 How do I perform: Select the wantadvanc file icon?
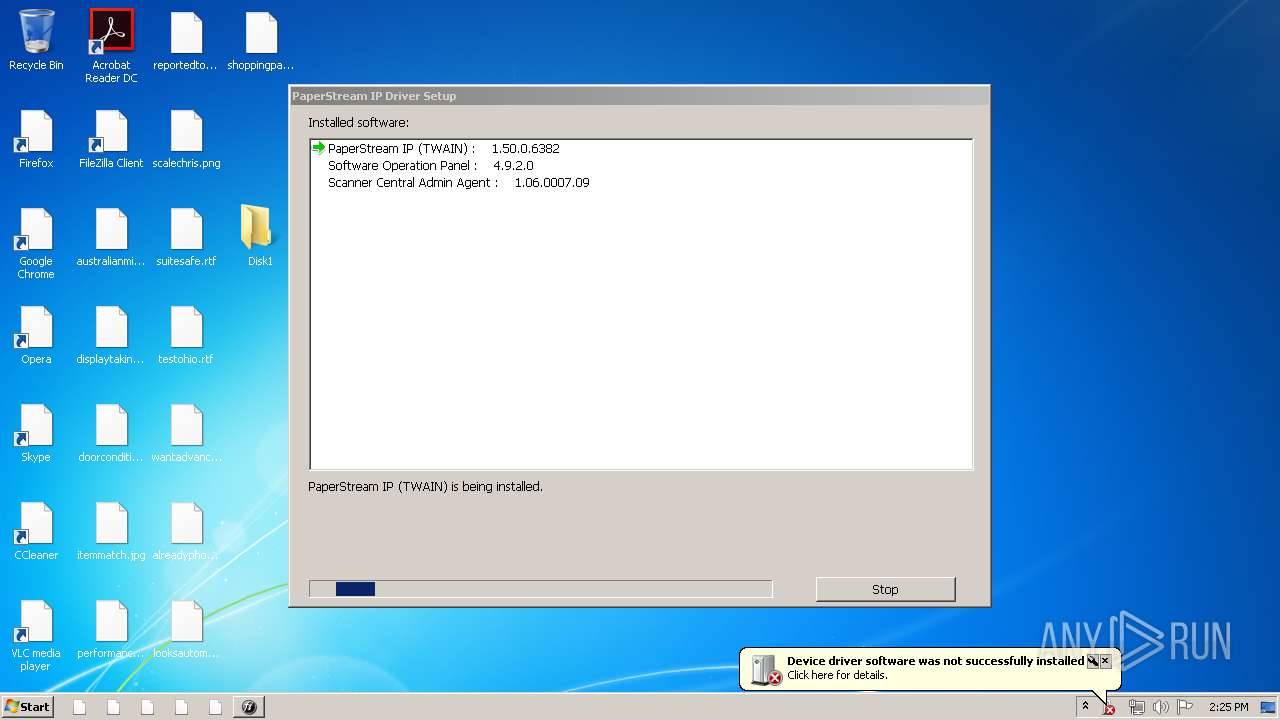point(186,433)
